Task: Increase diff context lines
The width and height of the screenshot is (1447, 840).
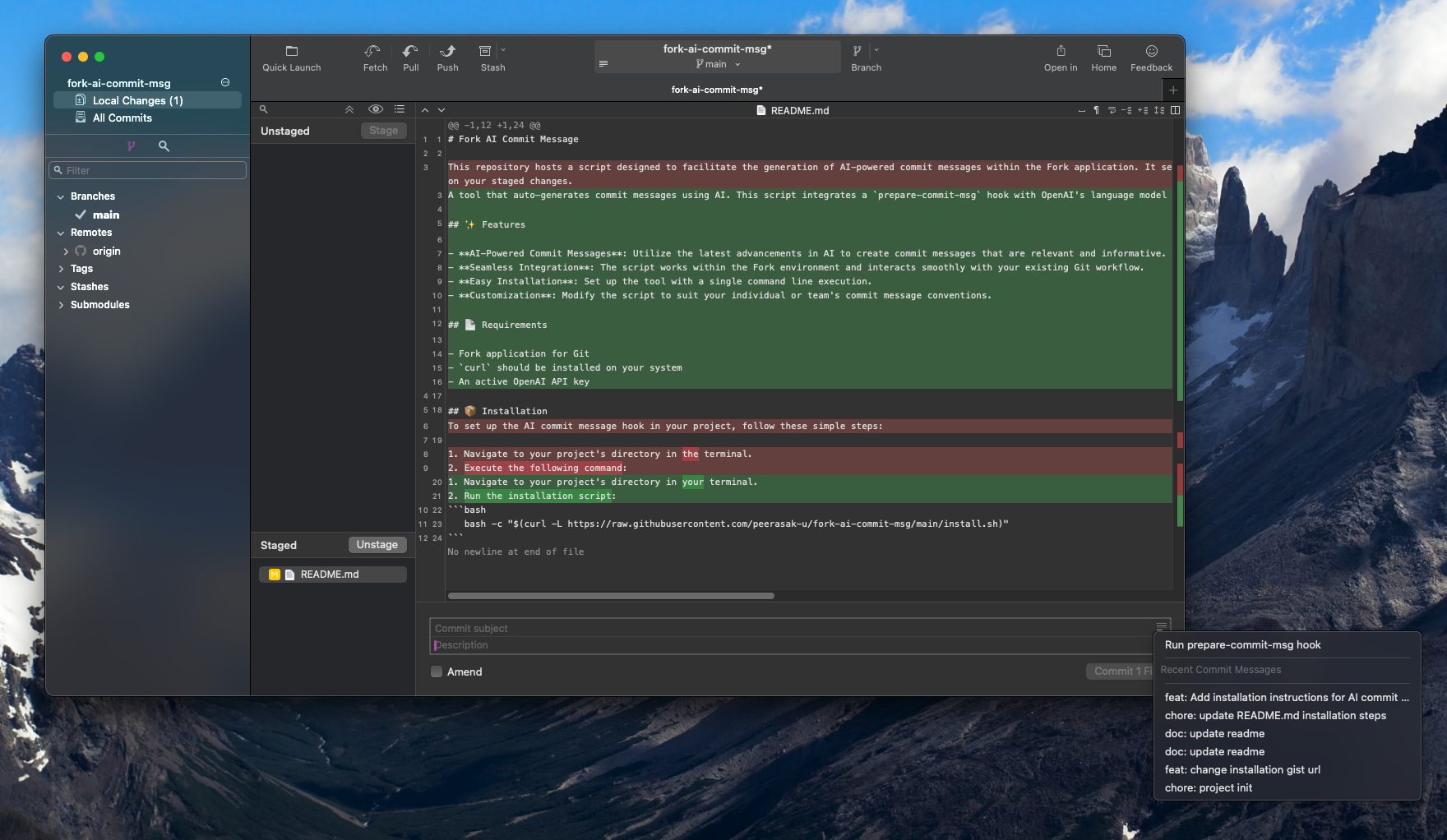Action: 1143,110
